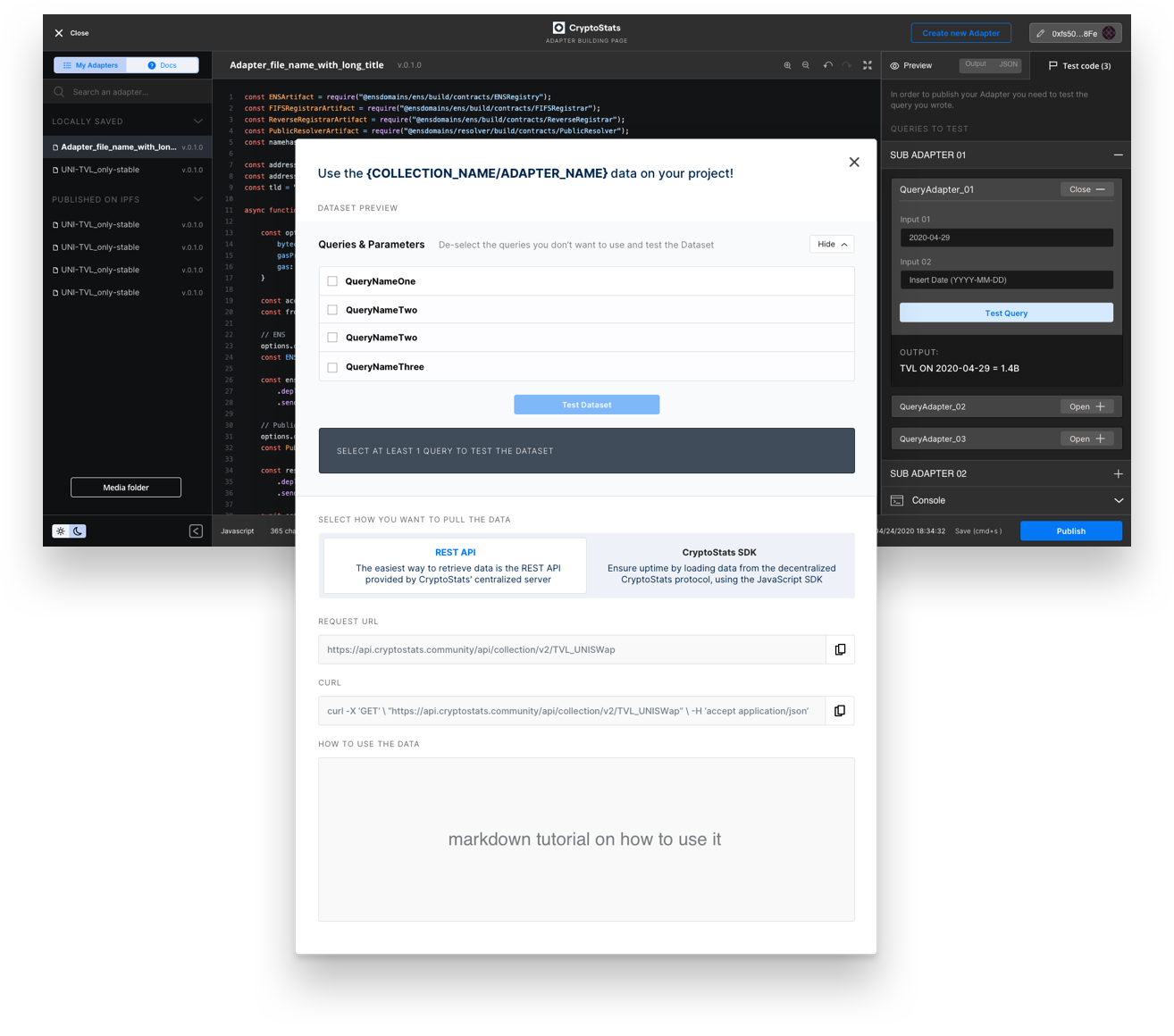Open the Test code (3) tab

1080,65
